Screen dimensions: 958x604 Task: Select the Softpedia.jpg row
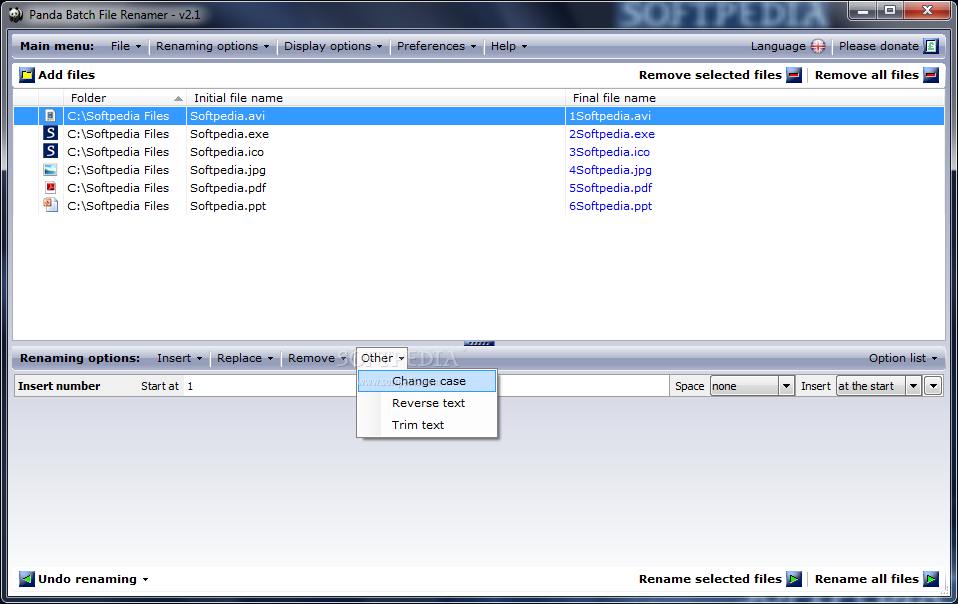point(479,170)
